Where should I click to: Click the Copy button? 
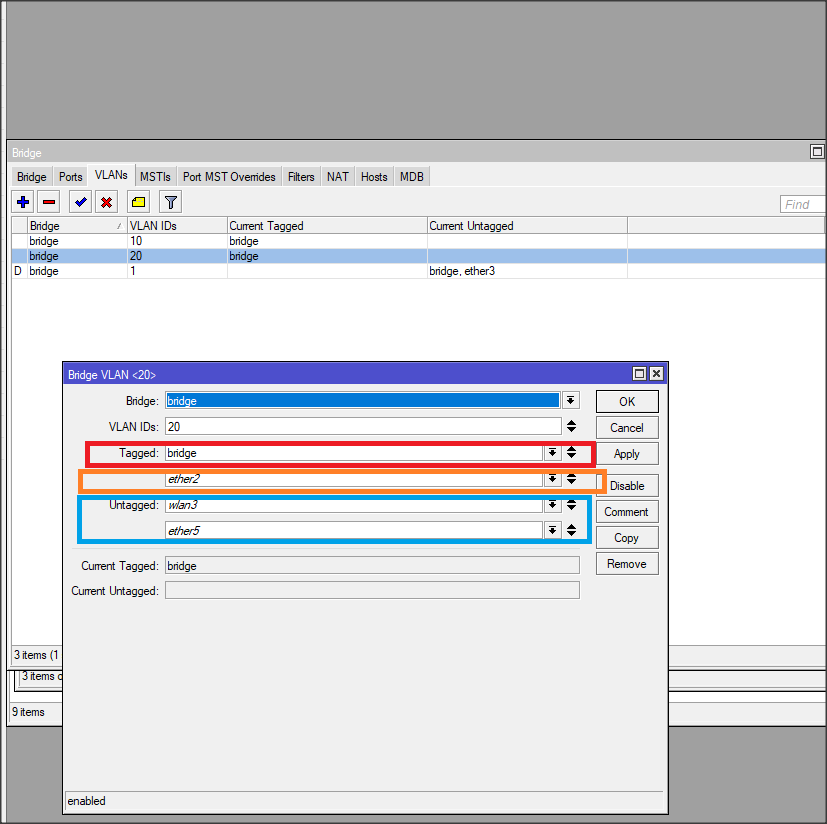pyautogui.click(x=627, y=538)
